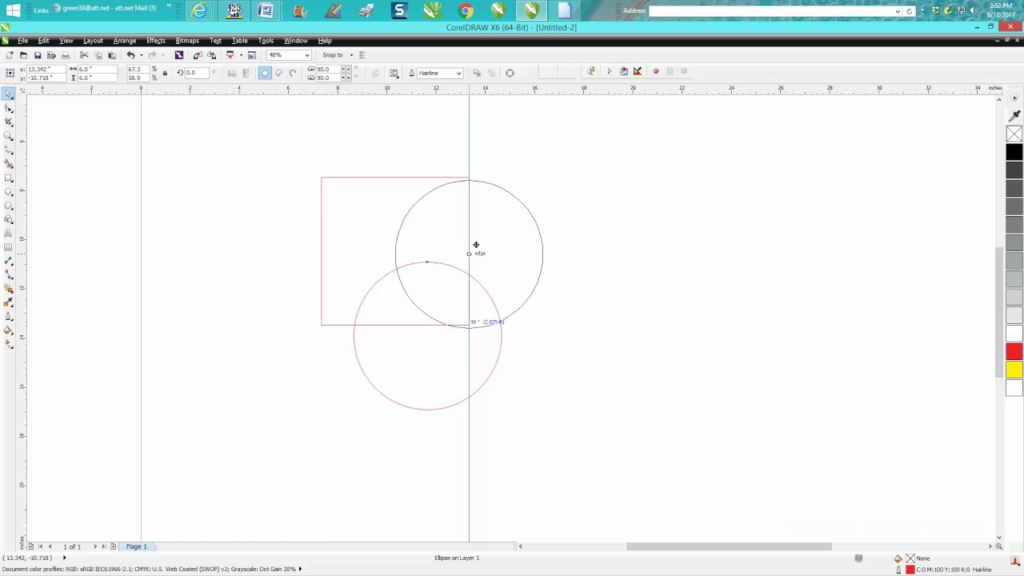Click the last page navigation button

(x=104, y=547)
